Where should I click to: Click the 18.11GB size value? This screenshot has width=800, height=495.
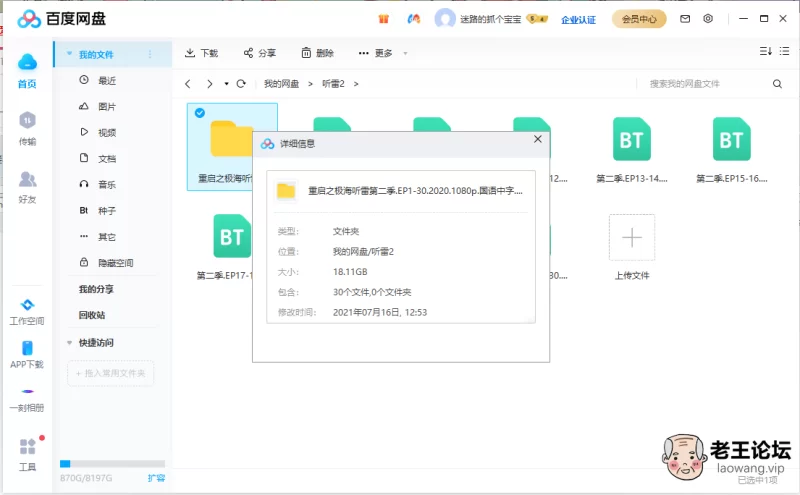coord(350,271)
